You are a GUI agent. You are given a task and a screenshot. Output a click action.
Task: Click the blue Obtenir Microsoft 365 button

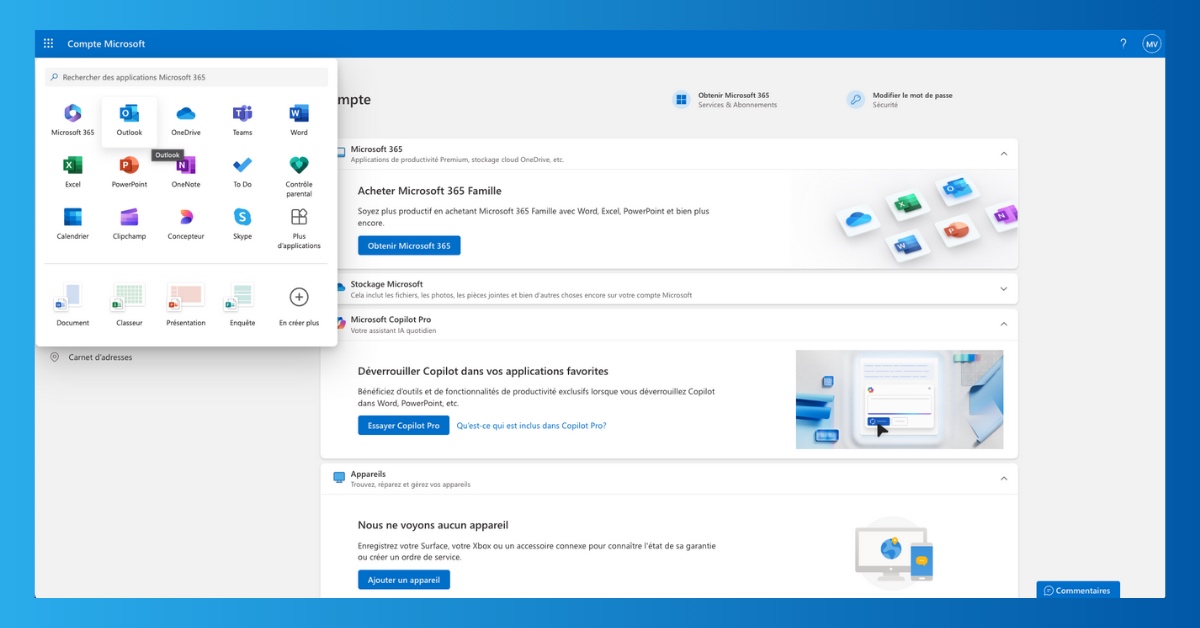[x=409, y=246]
